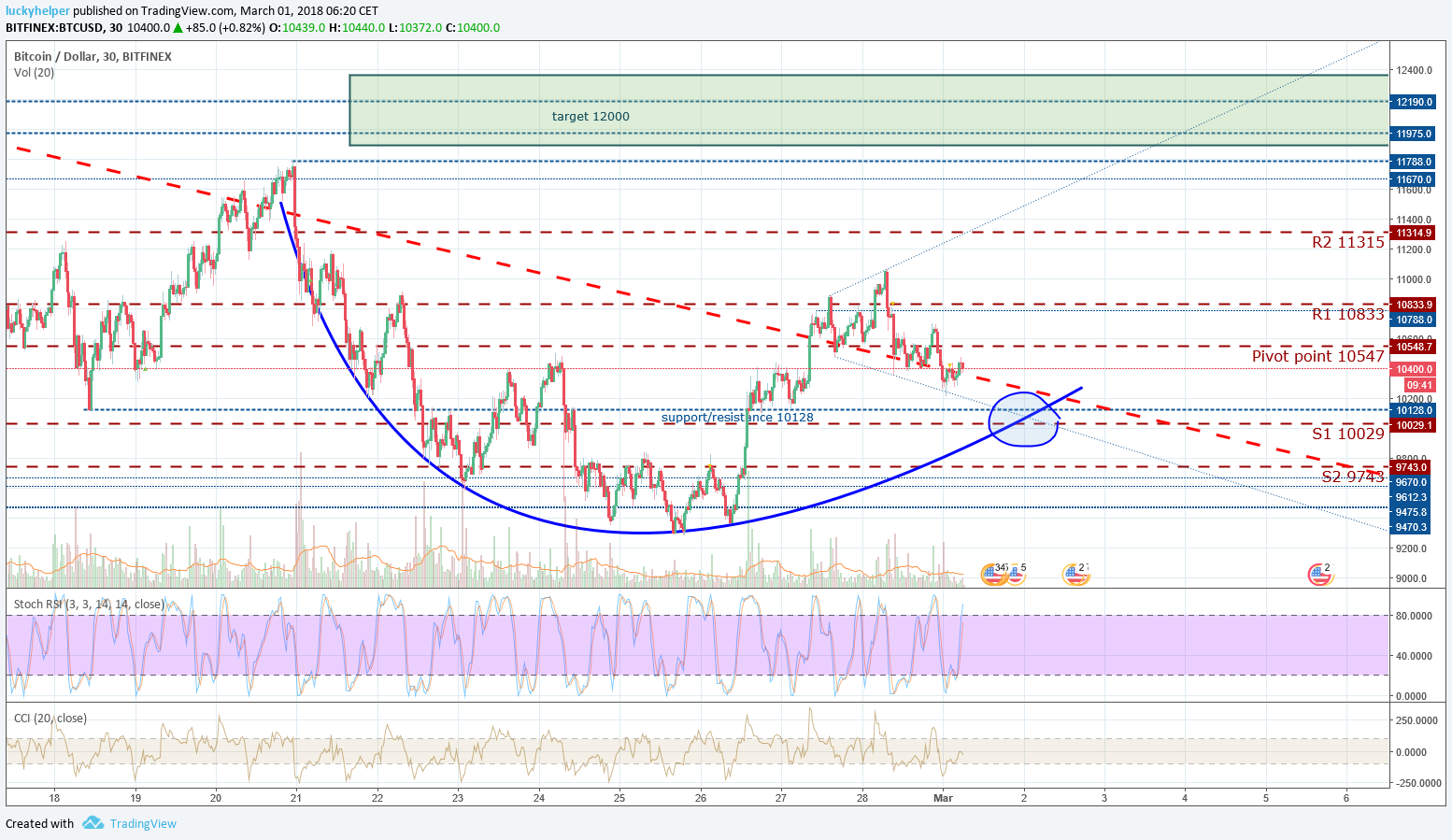Click the green target zone rectangle
The width and height of the screenshot is (1452, 840).
[x=869, y=110]
